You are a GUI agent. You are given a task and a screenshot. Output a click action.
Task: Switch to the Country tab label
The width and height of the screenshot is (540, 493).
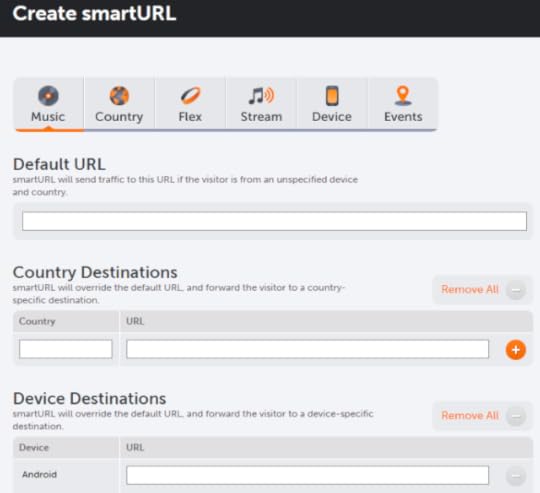tap(119, 117)
